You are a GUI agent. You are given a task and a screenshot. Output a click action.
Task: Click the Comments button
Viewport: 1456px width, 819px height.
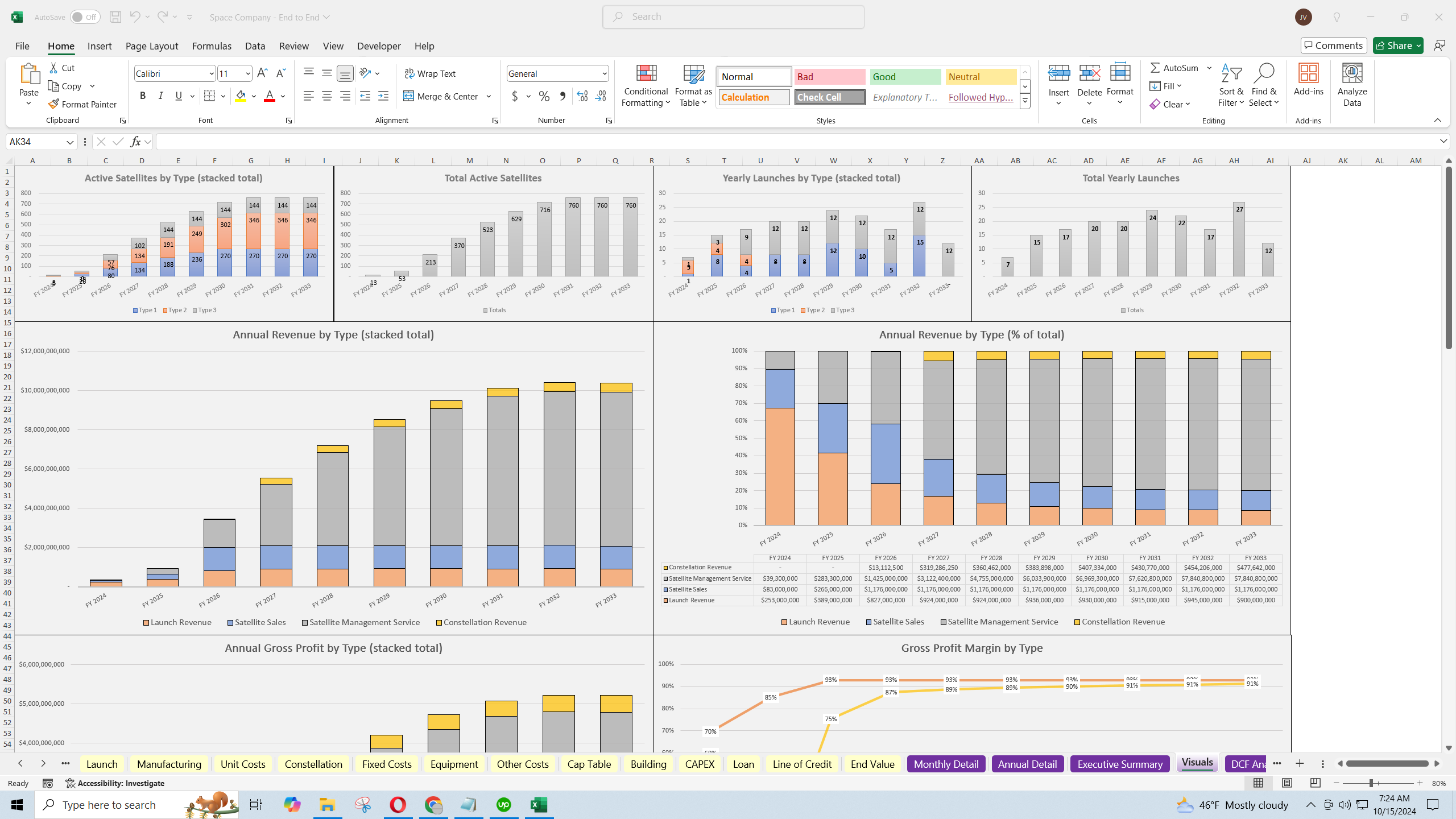tap(1334, 45)
